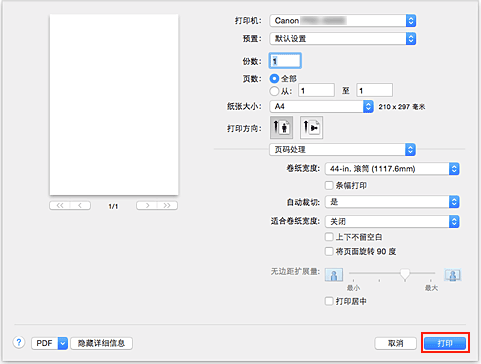Go to previous preview page

(80, 205)
